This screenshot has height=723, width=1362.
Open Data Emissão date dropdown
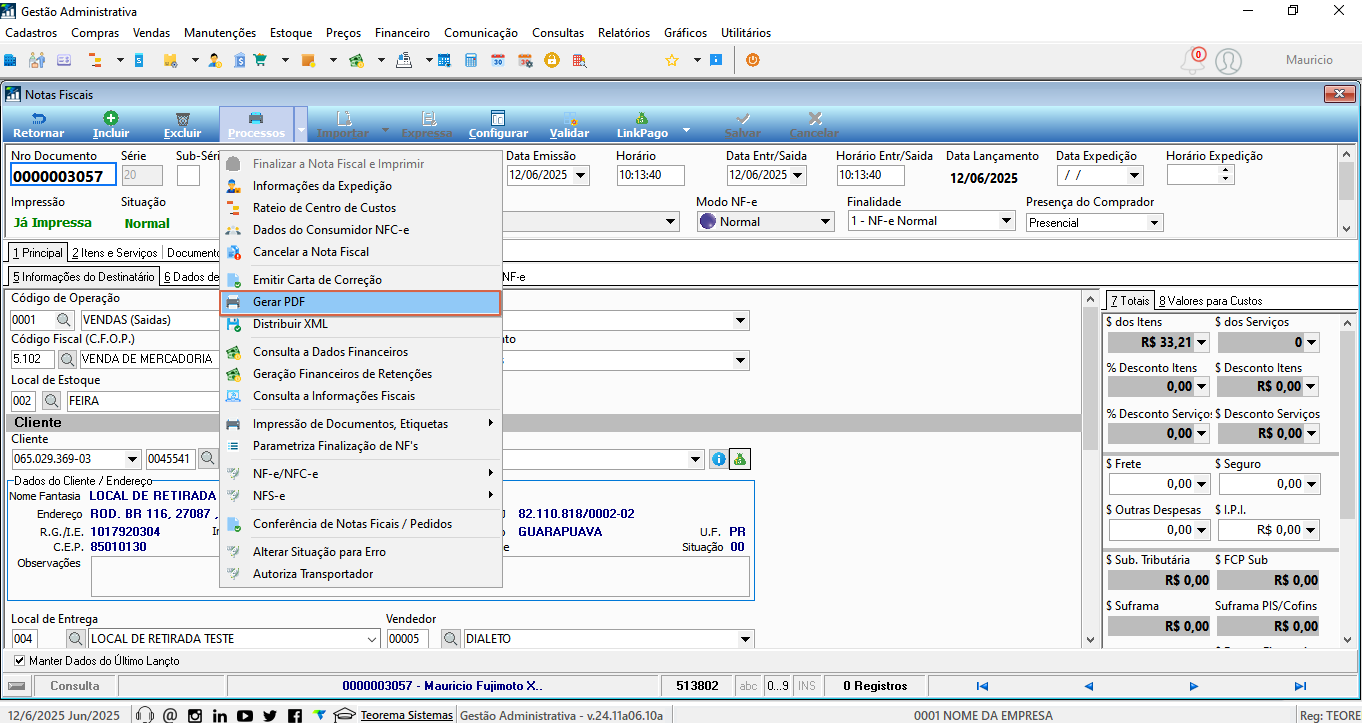point(580,175)
